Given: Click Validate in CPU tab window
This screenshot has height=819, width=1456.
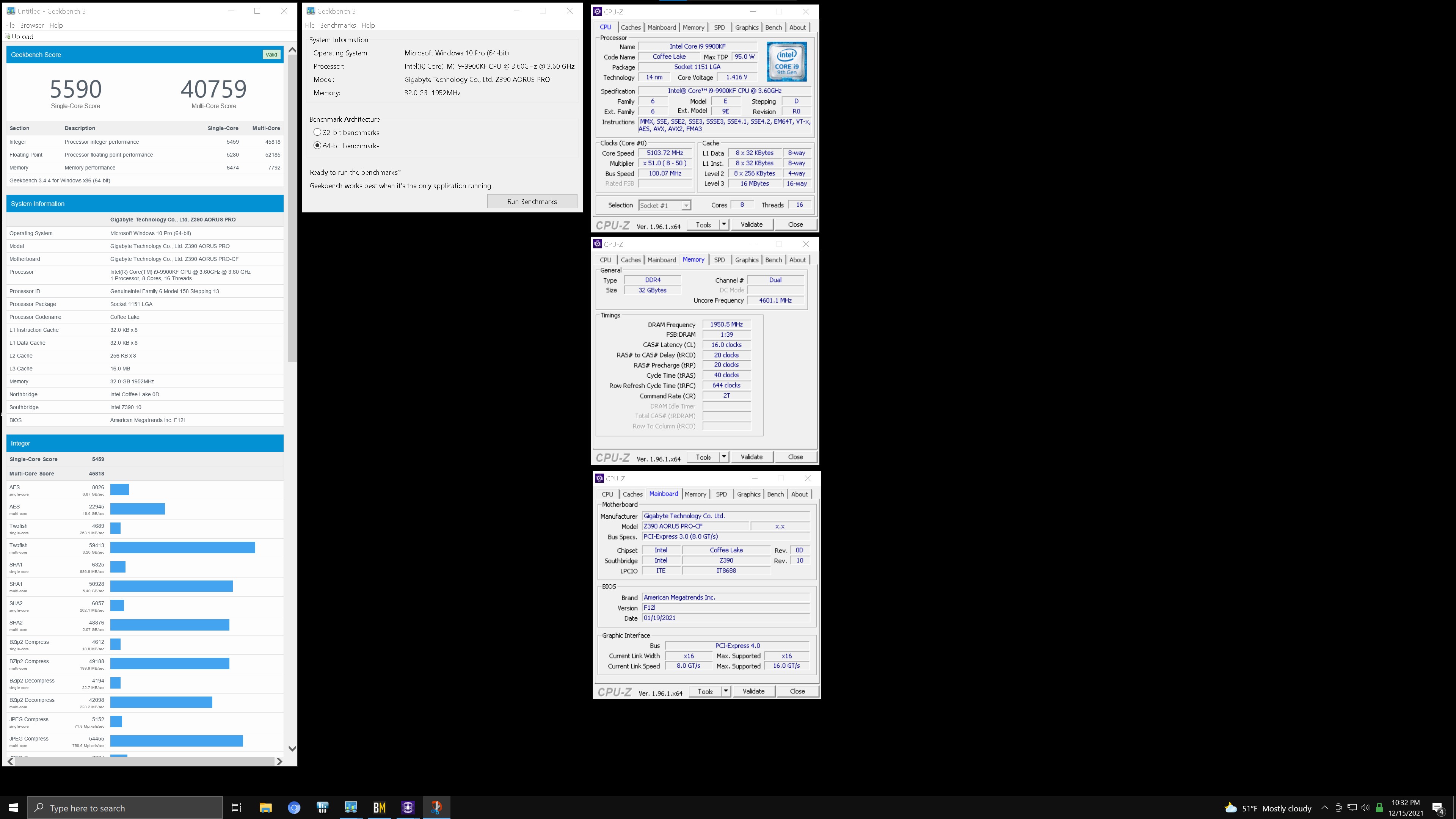Looking at the screenshot, I should (x=752, y=224).
